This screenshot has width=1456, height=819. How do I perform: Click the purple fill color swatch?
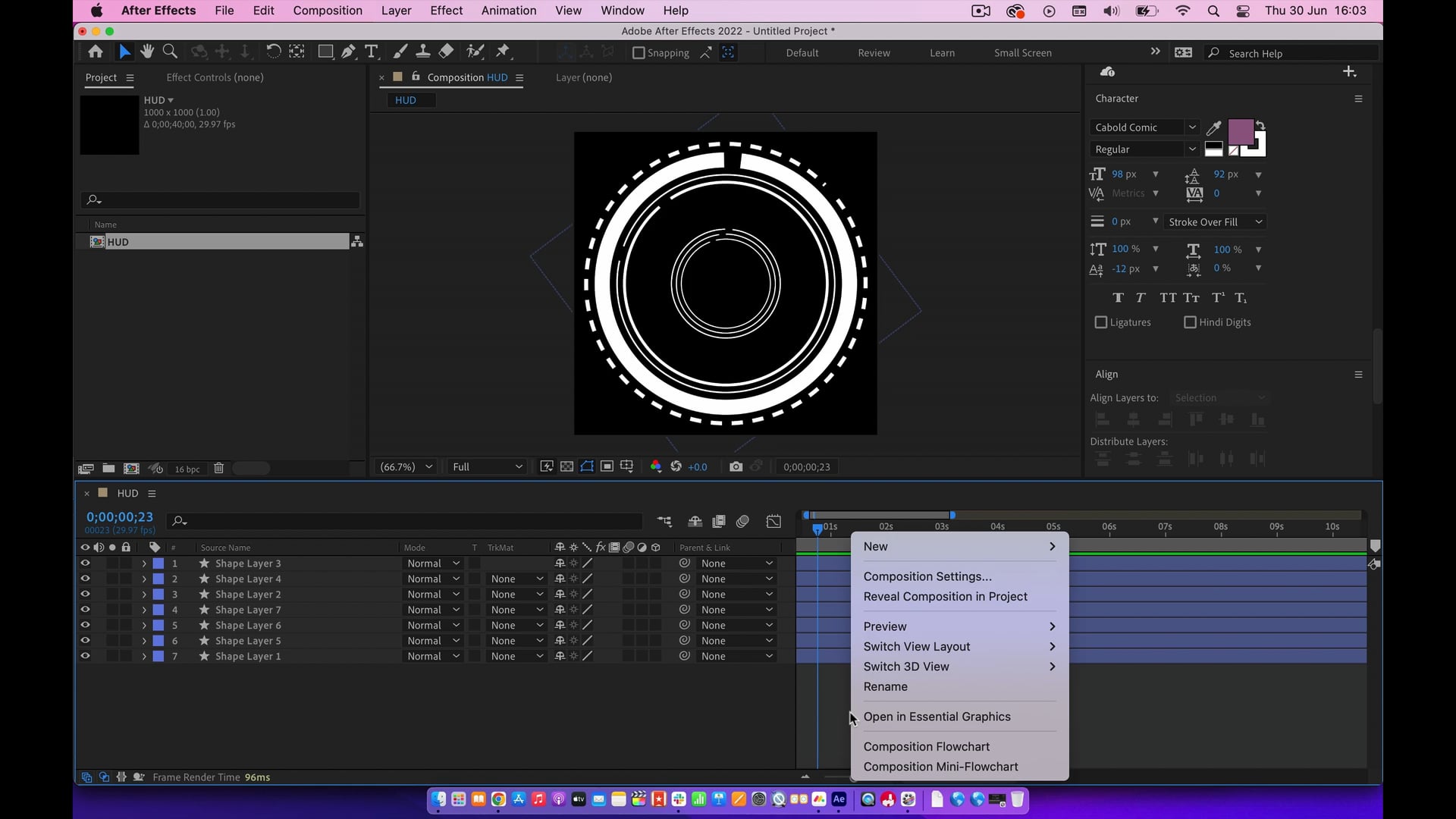coord(1241,132)
